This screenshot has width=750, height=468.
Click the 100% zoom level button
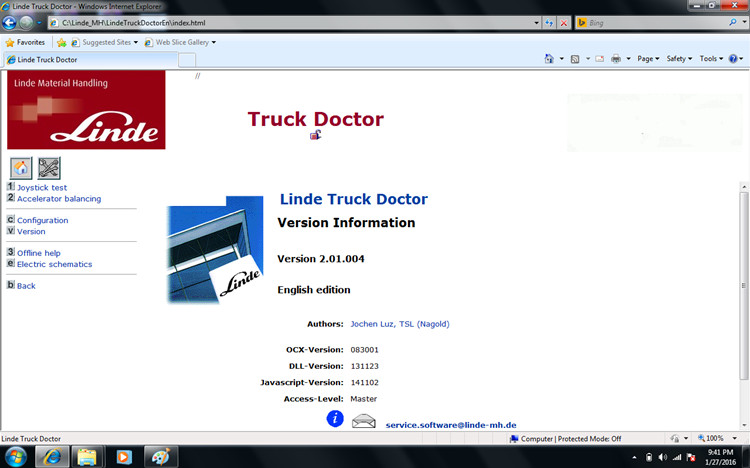pos(711,438)
